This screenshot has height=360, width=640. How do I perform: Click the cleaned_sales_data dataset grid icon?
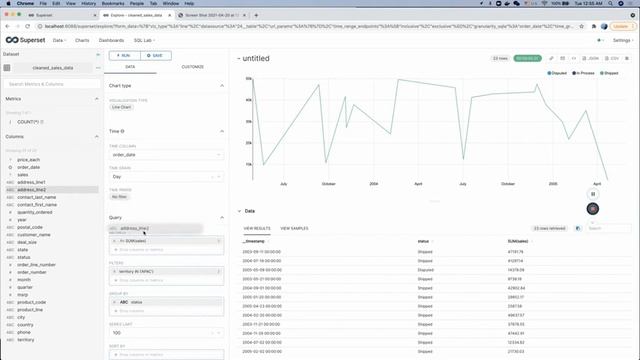pyautogui.click(x=7, y=68)
